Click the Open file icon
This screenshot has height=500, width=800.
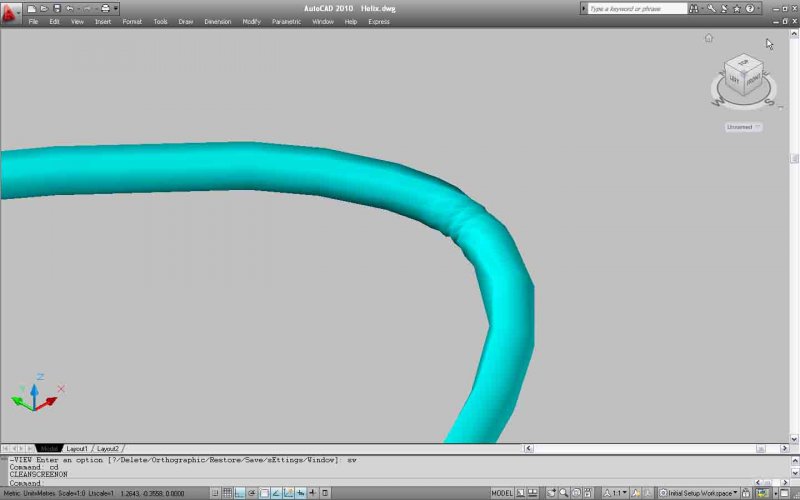coord(44,9)
